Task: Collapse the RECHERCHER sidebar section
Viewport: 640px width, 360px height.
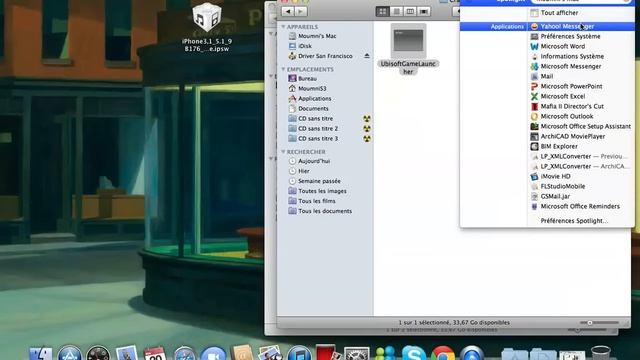Action: (x=283, y=152)
